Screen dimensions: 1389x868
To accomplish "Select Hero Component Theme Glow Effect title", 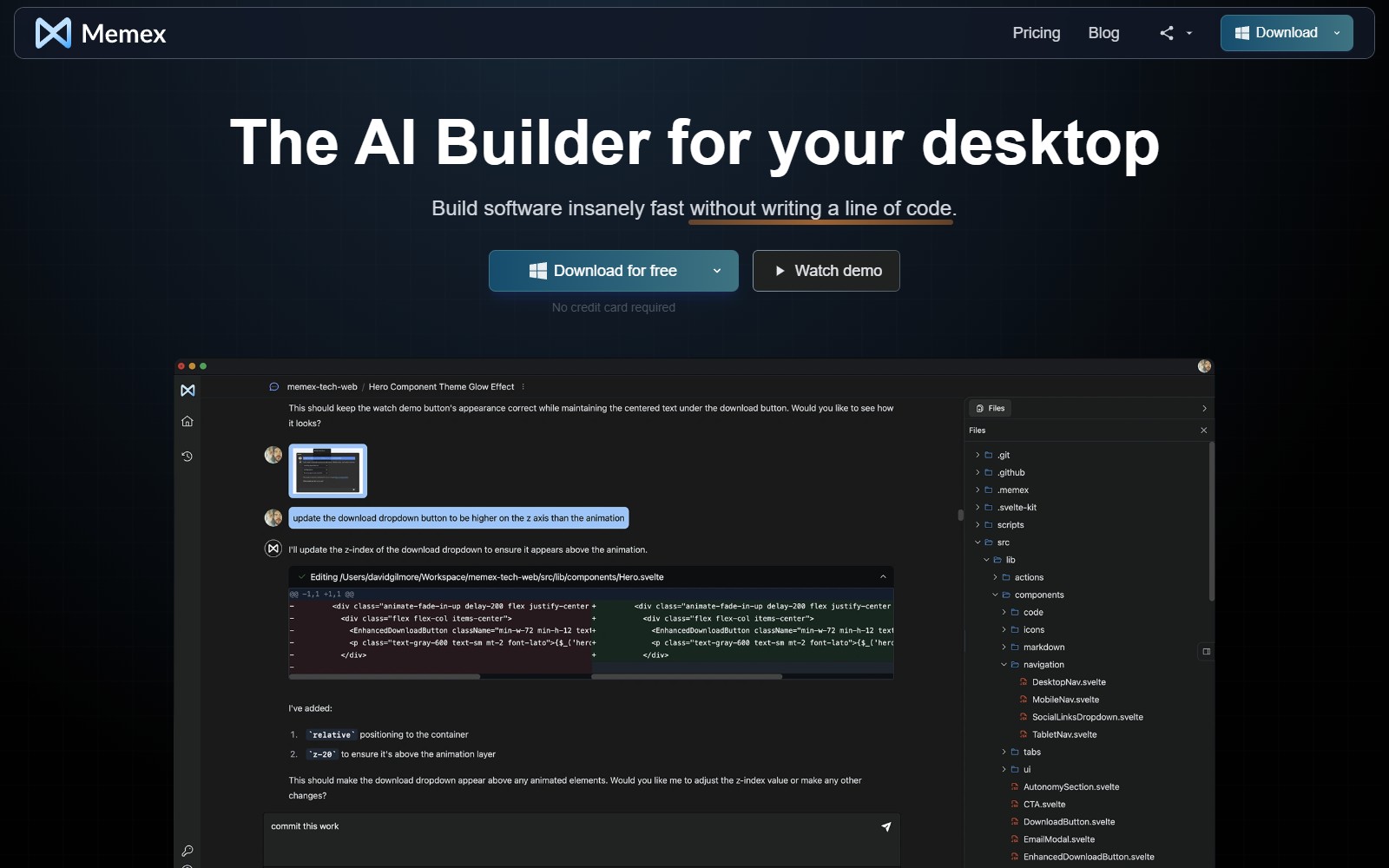I will coord(441,387).
